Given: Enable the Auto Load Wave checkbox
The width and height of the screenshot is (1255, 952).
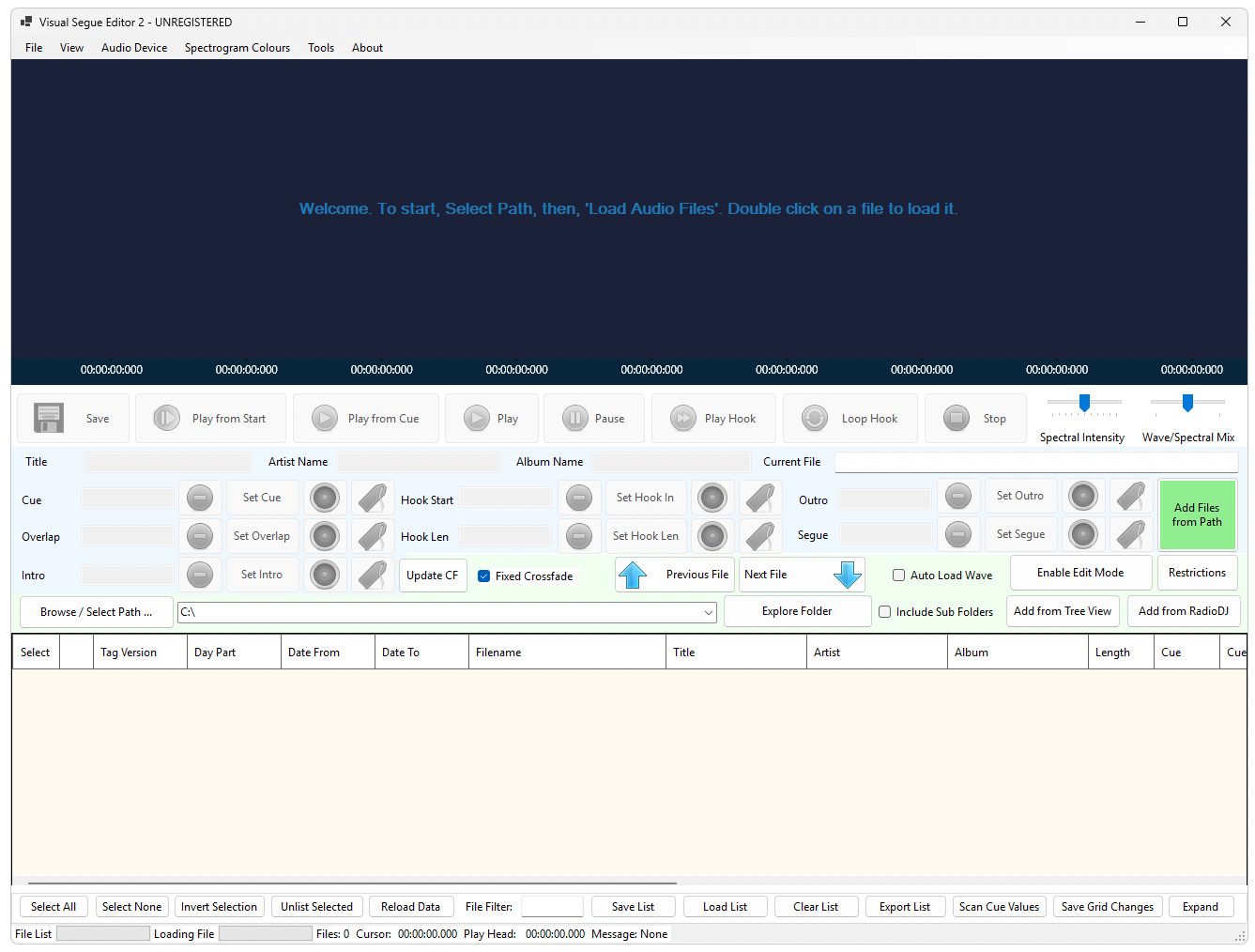Looking at the screenshot, I should (x=898, y=576).
